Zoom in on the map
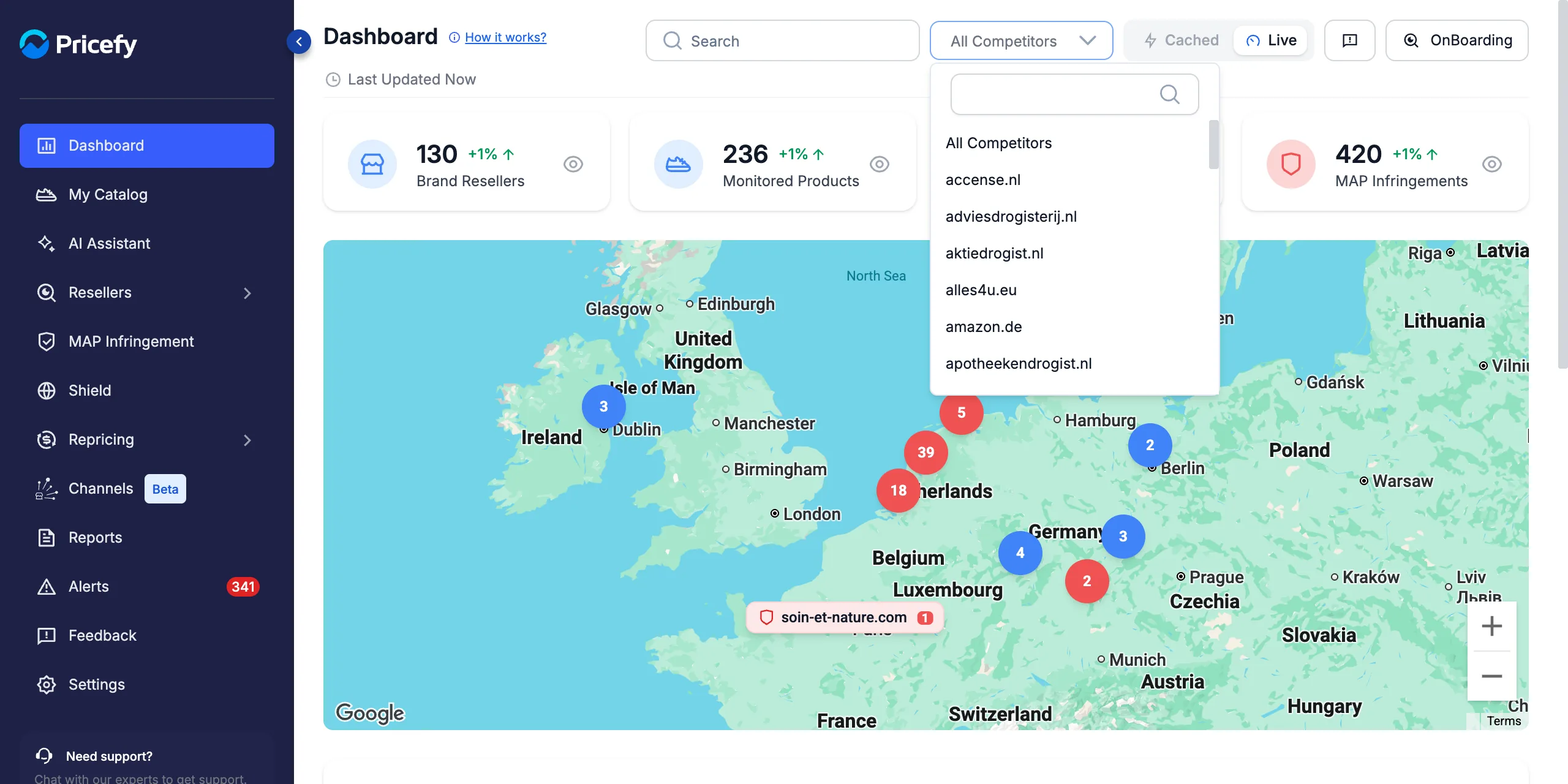 [x=1491, y=626]
